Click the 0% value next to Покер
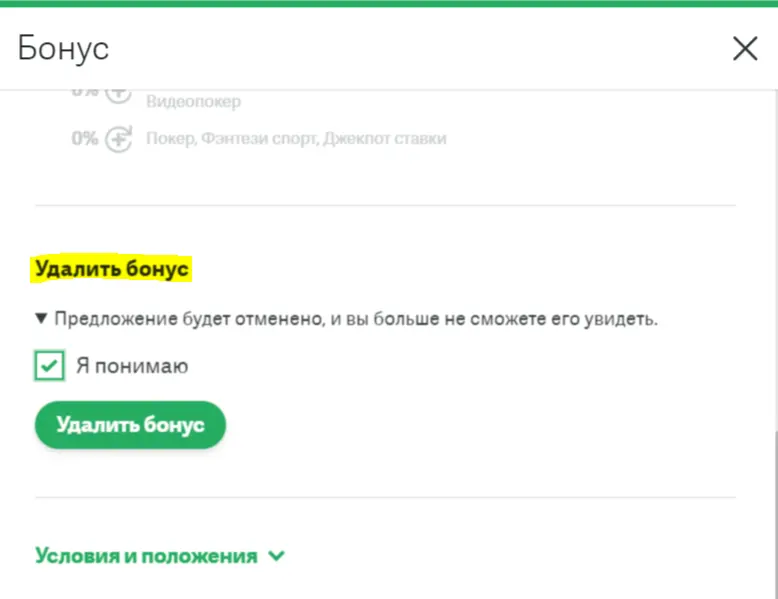The width and height of the screenshot is (778, 599). 85,139
